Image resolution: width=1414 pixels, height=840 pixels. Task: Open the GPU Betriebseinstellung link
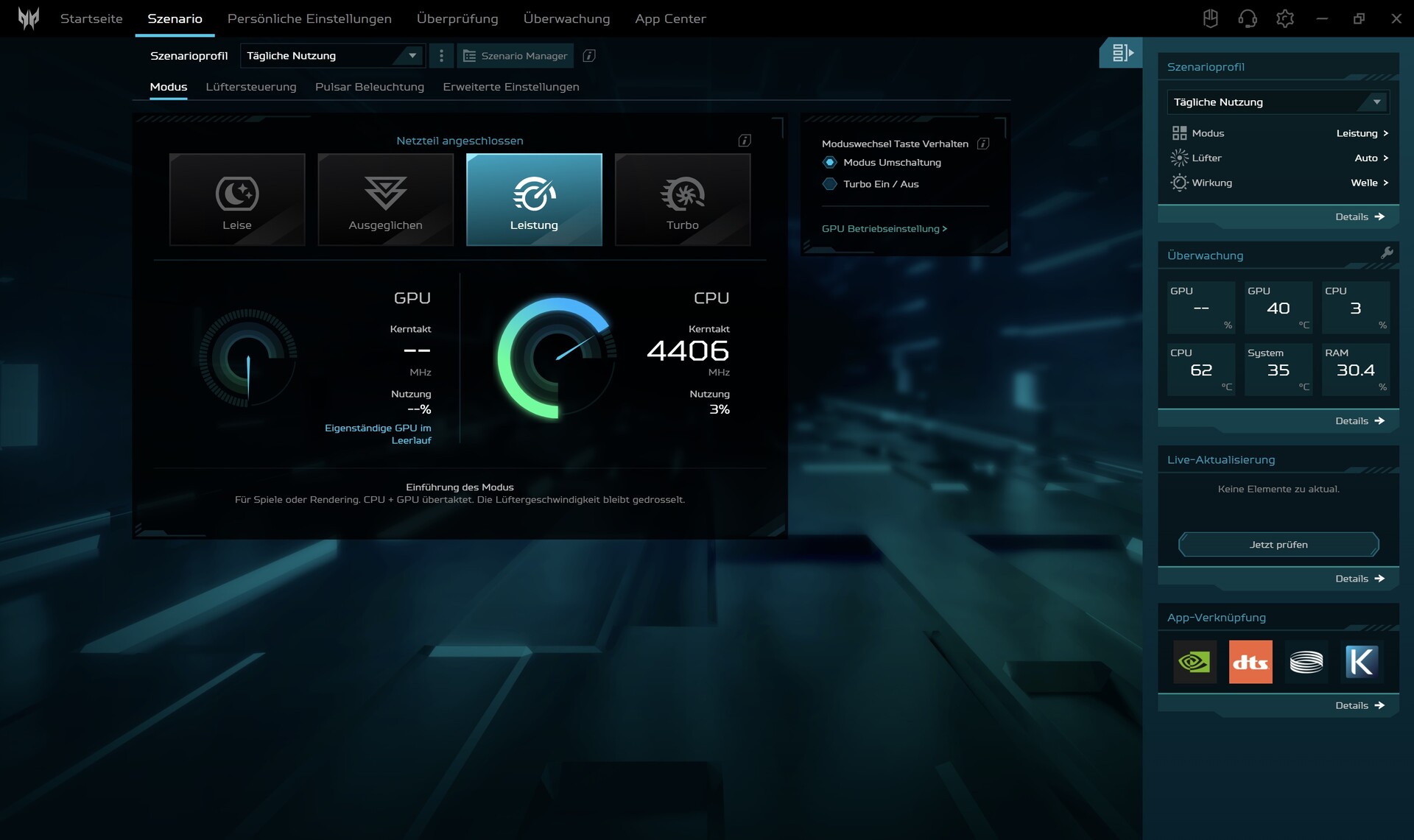point(884,229)
